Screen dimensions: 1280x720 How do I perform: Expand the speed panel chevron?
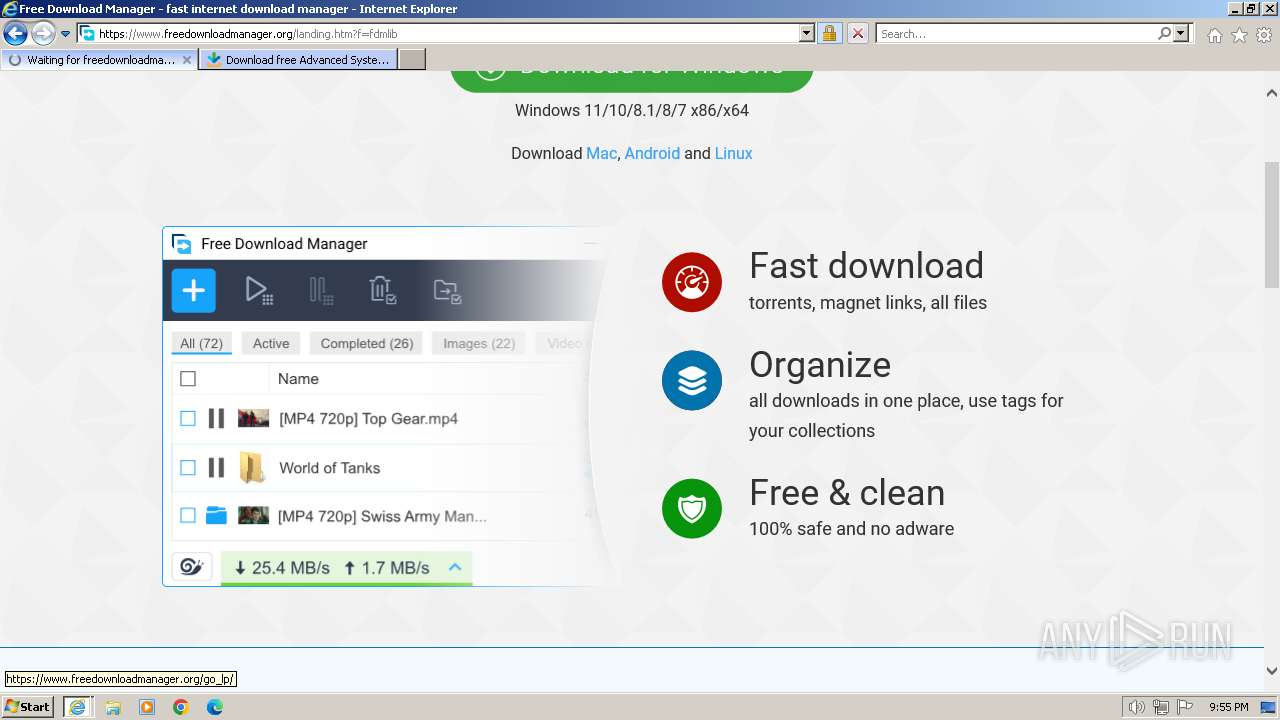(x=455, y=567)
